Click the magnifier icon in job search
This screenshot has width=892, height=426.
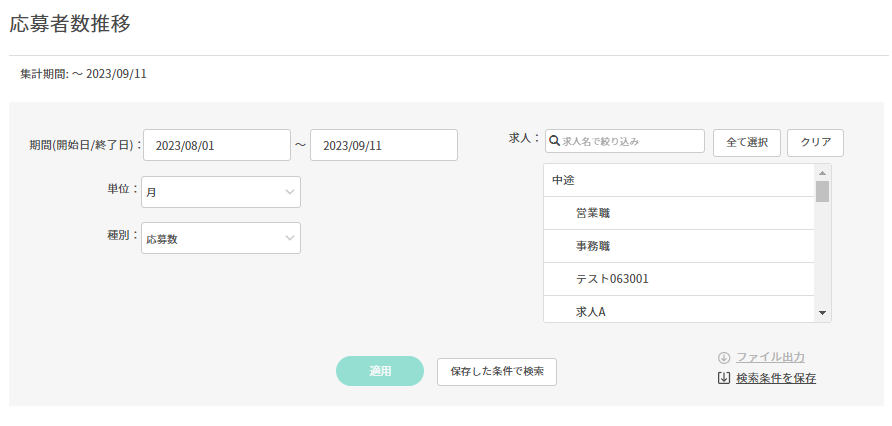tap(554, 142)
